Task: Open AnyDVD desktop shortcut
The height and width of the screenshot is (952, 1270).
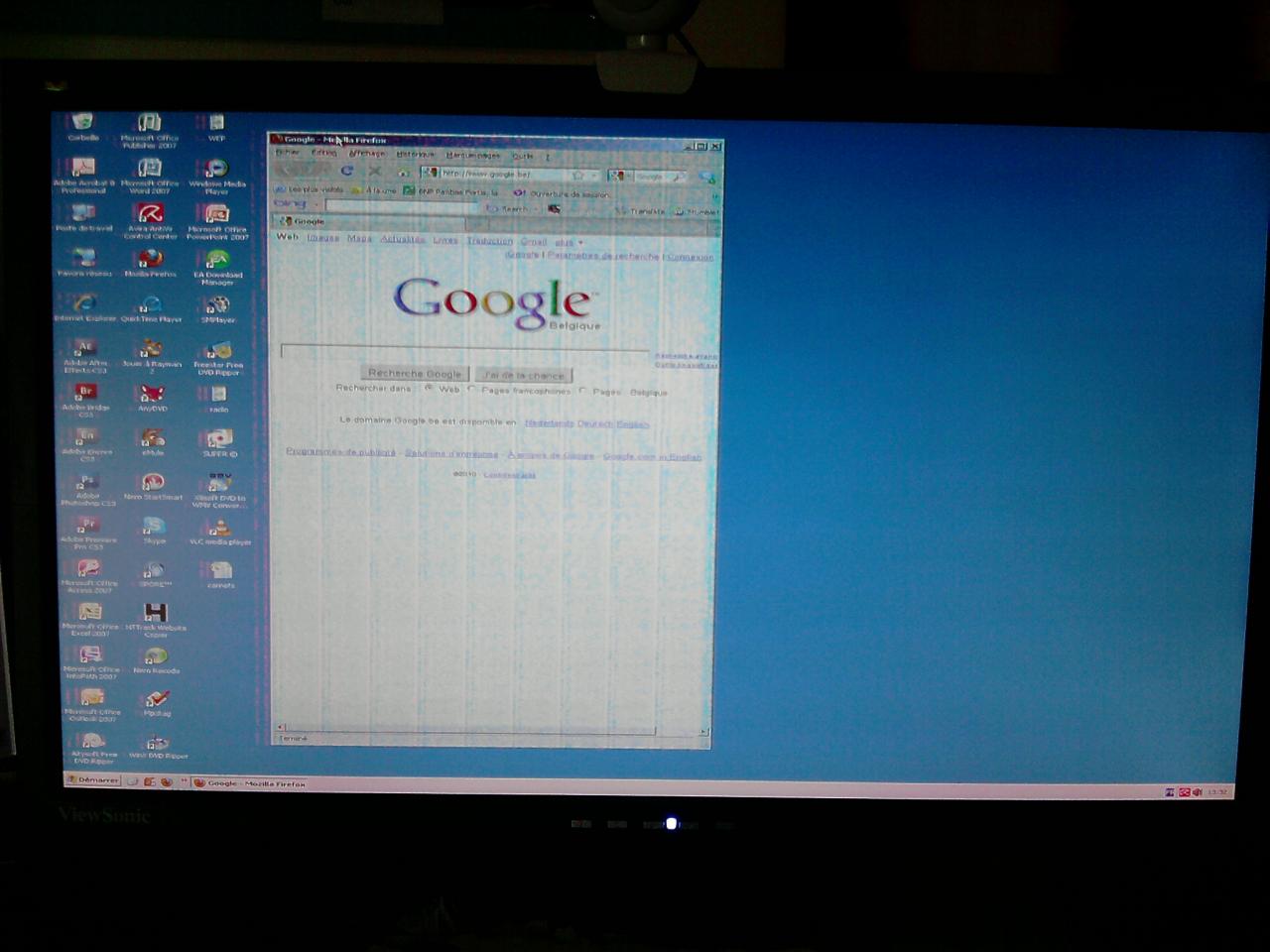Action: pyautogui.click(x=152, y=398)
